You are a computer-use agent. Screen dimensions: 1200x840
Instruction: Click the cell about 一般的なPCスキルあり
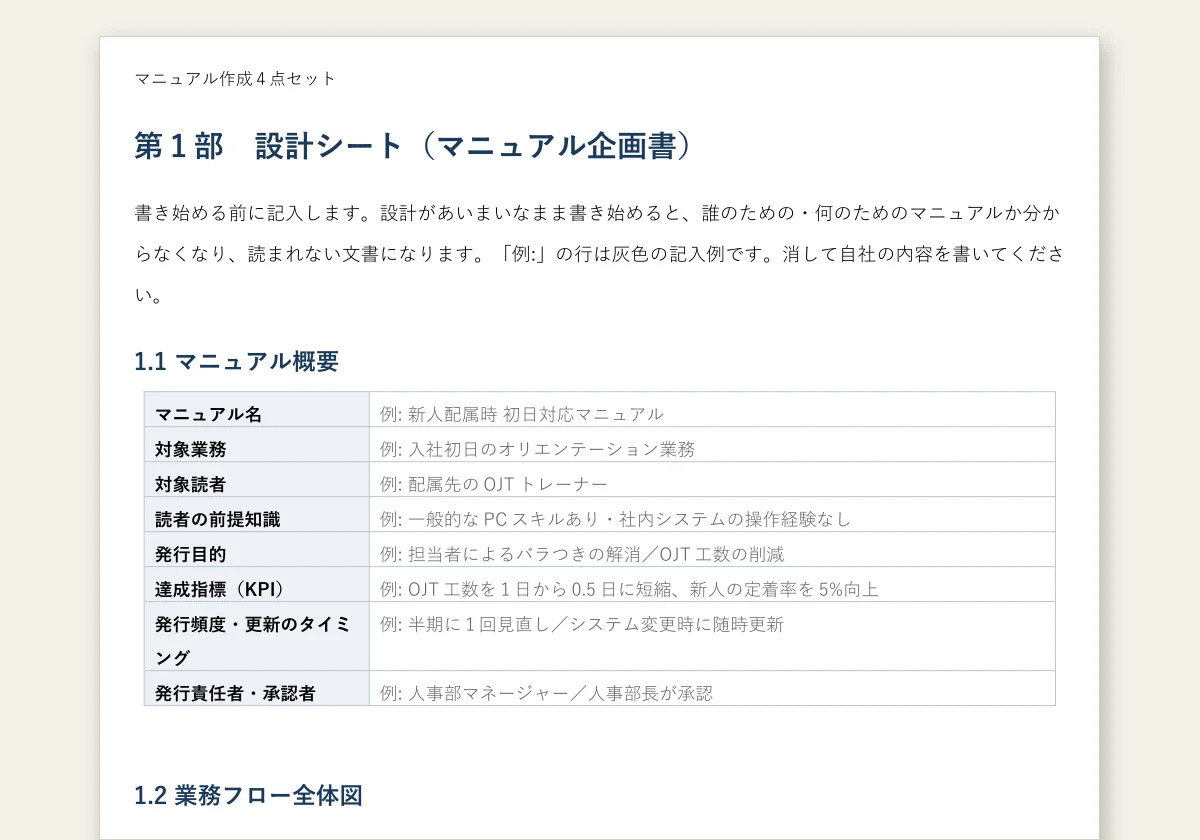click(712, 515)
